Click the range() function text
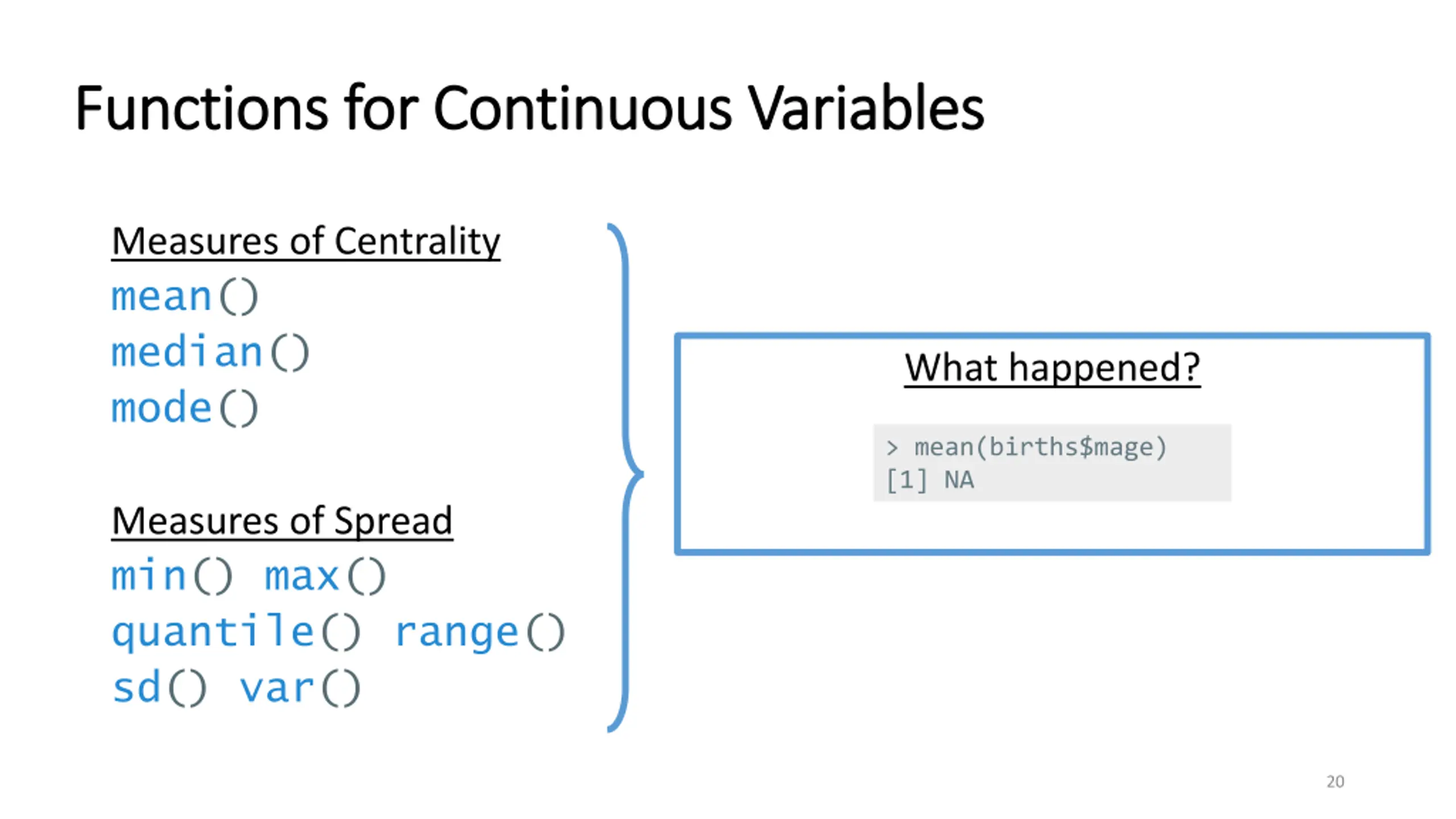This screenshot has height=819, width=1456. point(479,632)
